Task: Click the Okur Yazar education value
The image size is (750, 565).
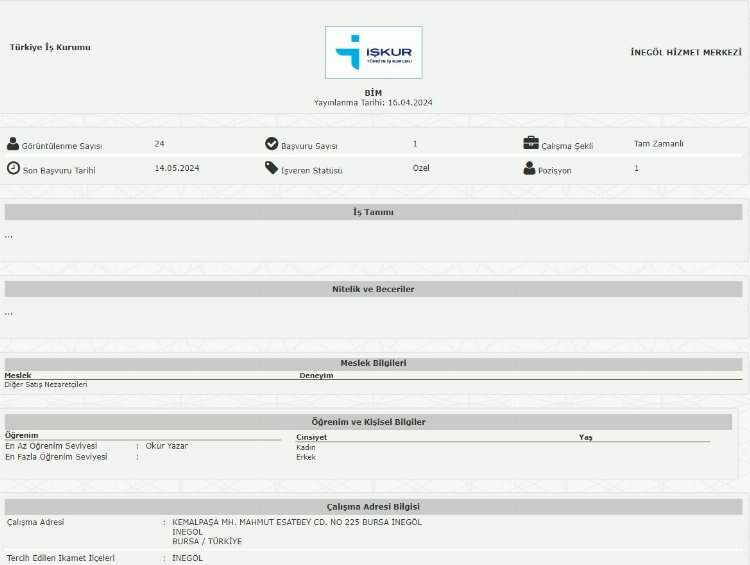Action: (167, 446)
